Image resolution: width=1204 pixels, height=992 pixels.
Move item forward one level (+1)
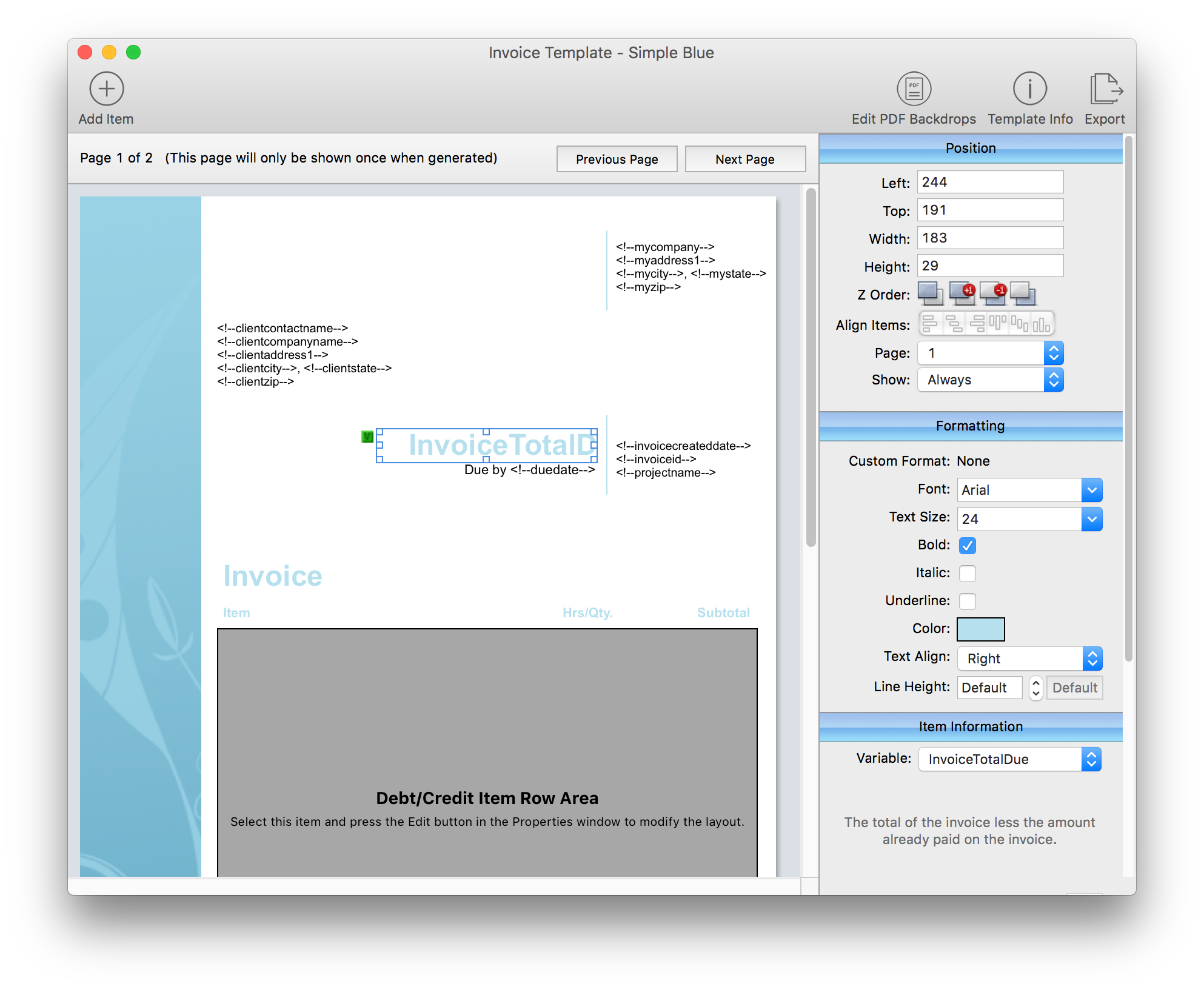962,294
